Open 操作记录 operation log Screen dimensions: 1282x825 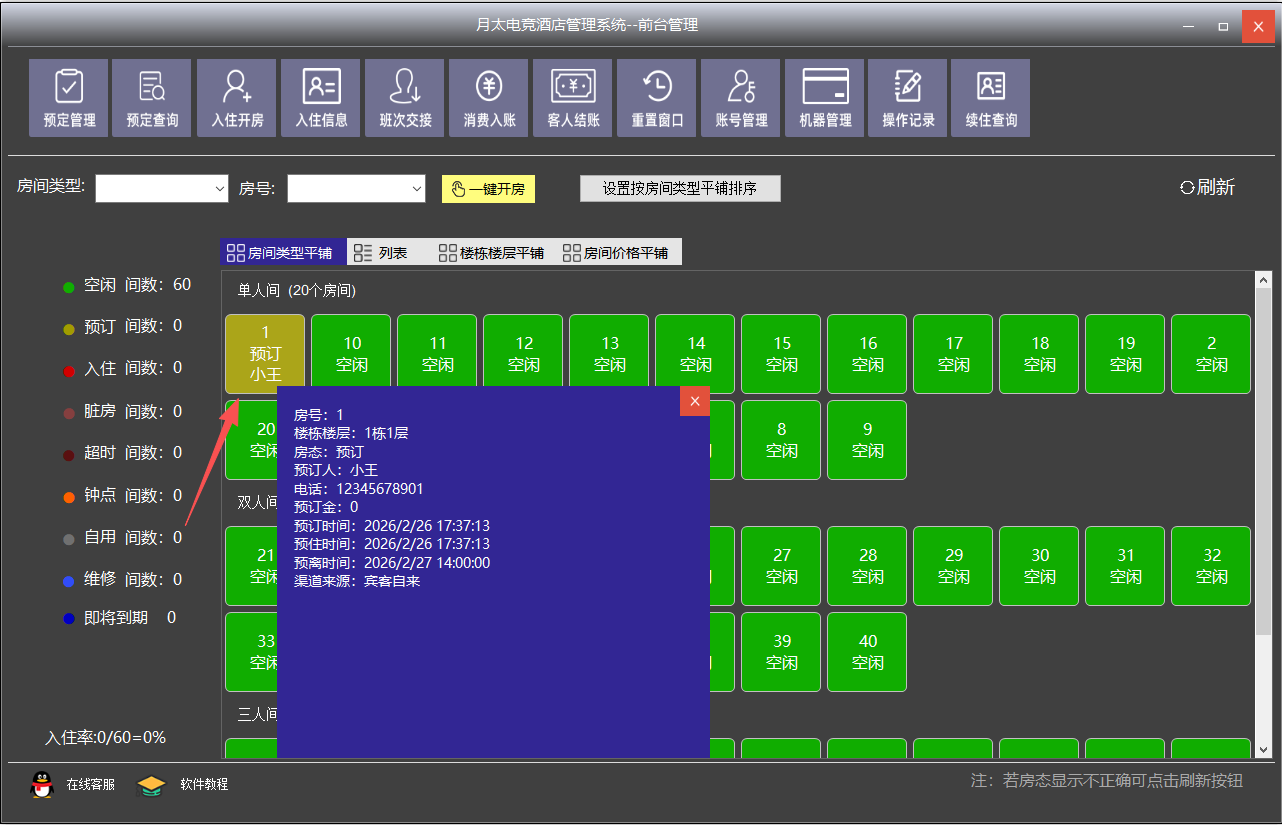(x=908, y=97)
